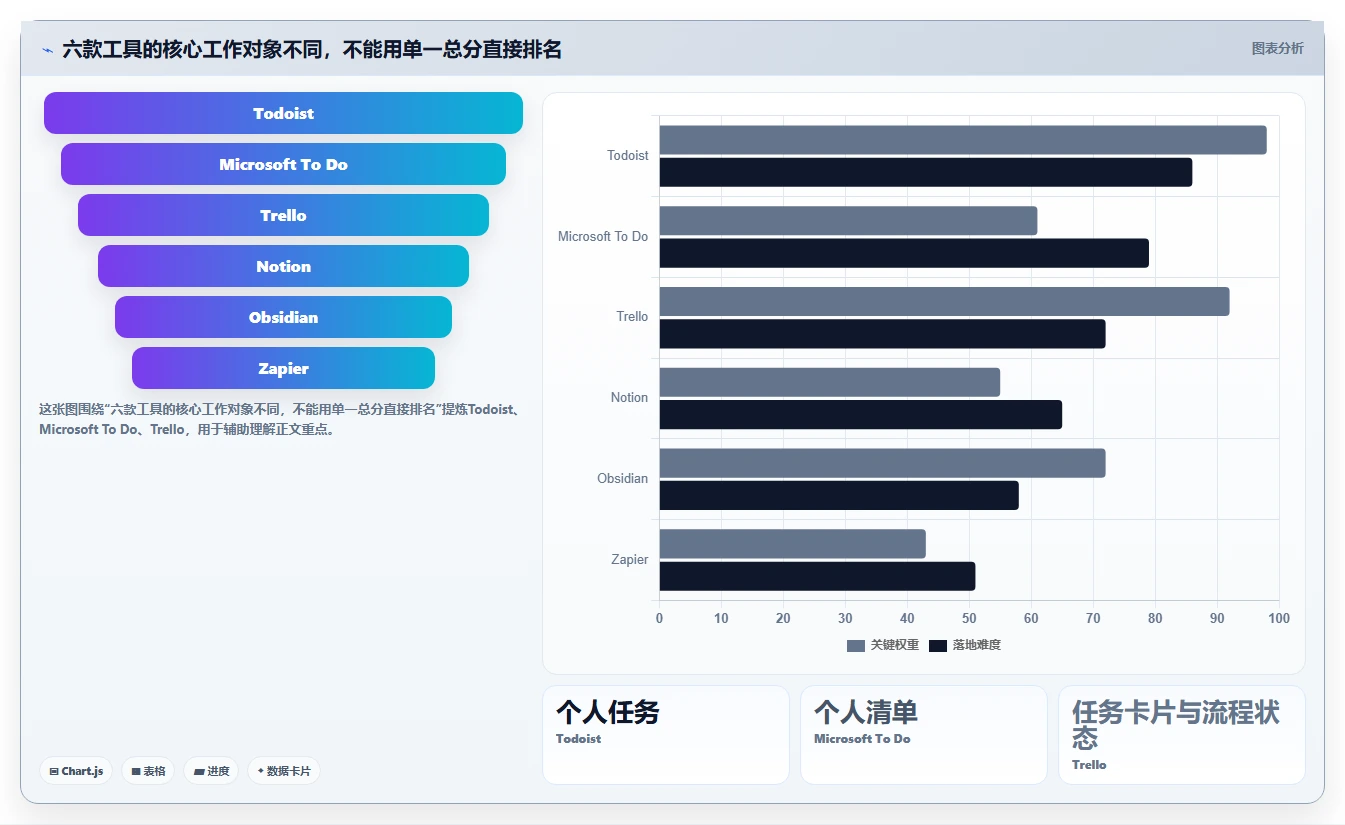Toggle the 关键权重 dataset in the chart legend
The image size is (1345, 825).
pos(883,645)
